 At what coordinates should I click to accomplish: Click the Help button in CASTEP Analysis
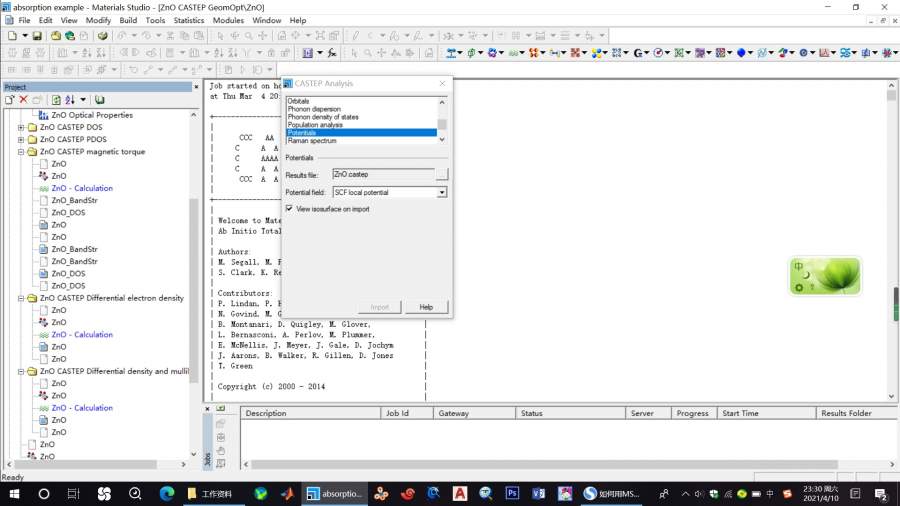[426, 307]
